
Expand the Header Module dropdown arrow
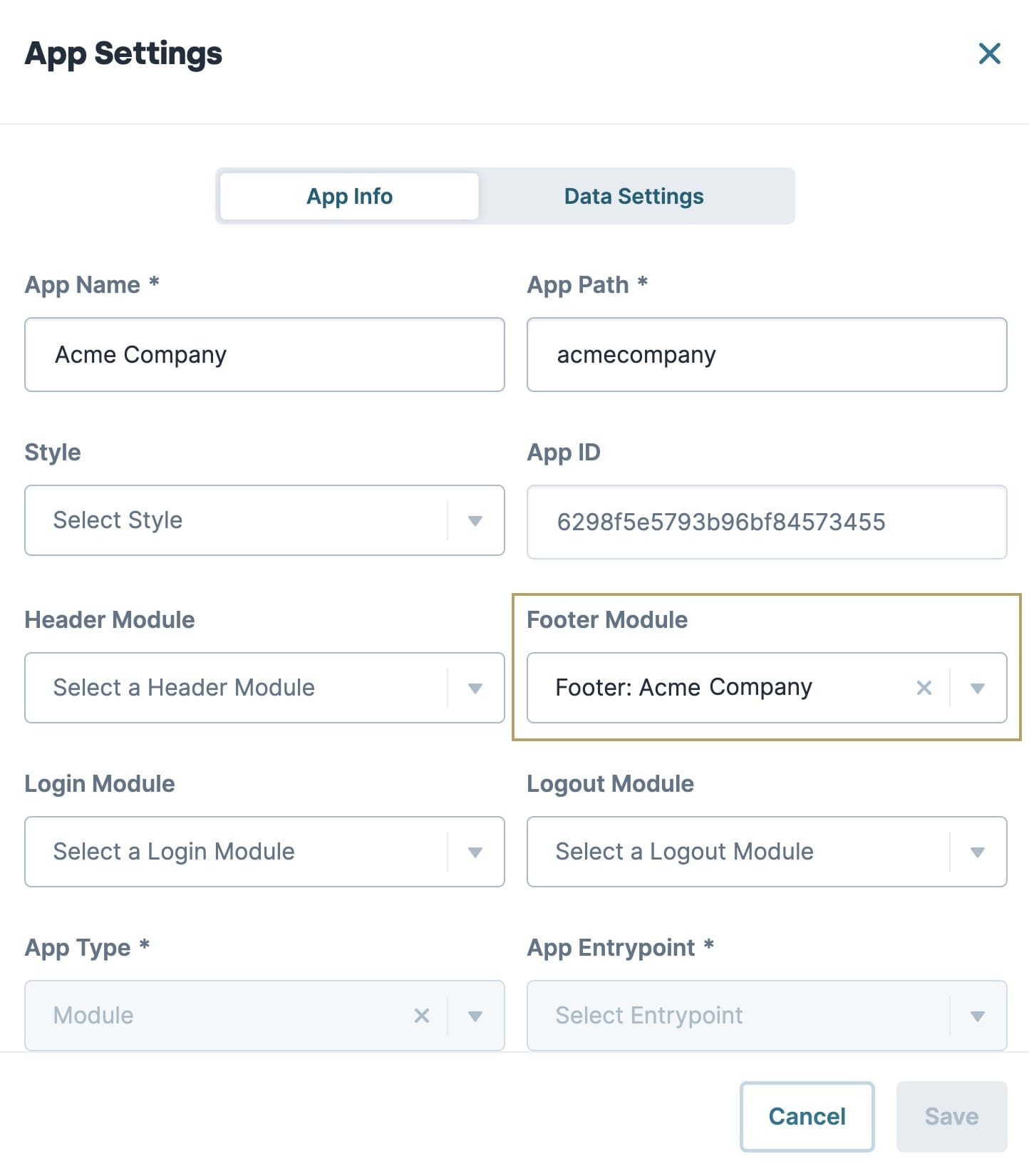click(x=475, y=688)
